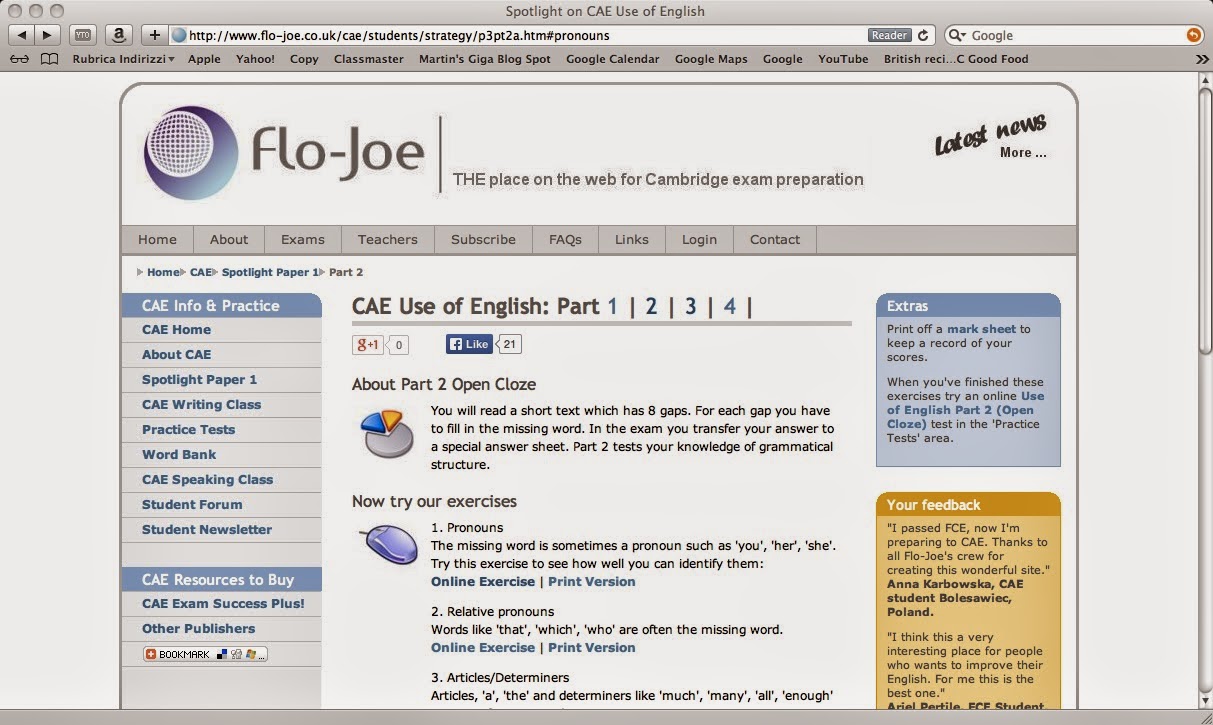Go to Use of English Part 1
Viewport: 1213px width, 725px height.
(x=612, y=307)
